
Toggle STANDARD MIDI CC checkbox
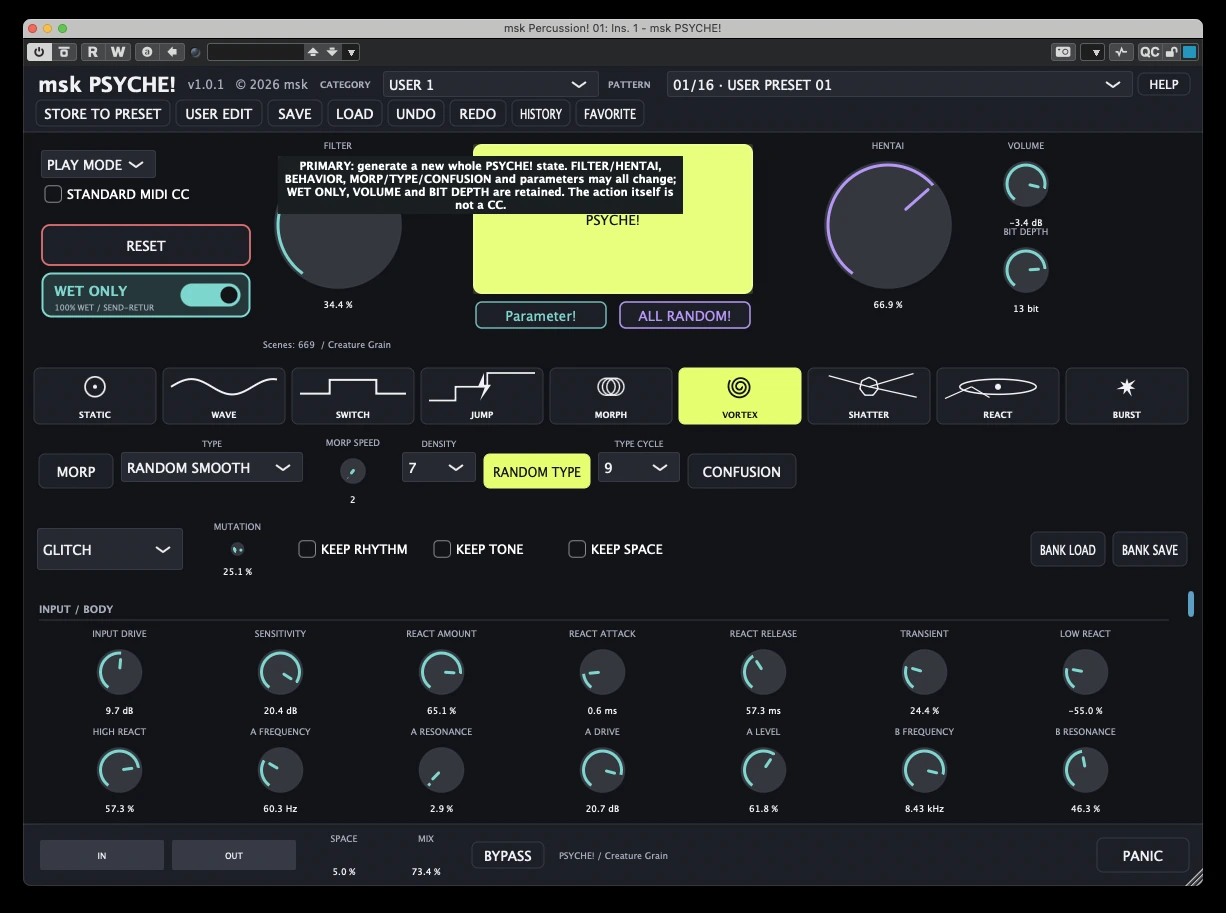(53, 194)
